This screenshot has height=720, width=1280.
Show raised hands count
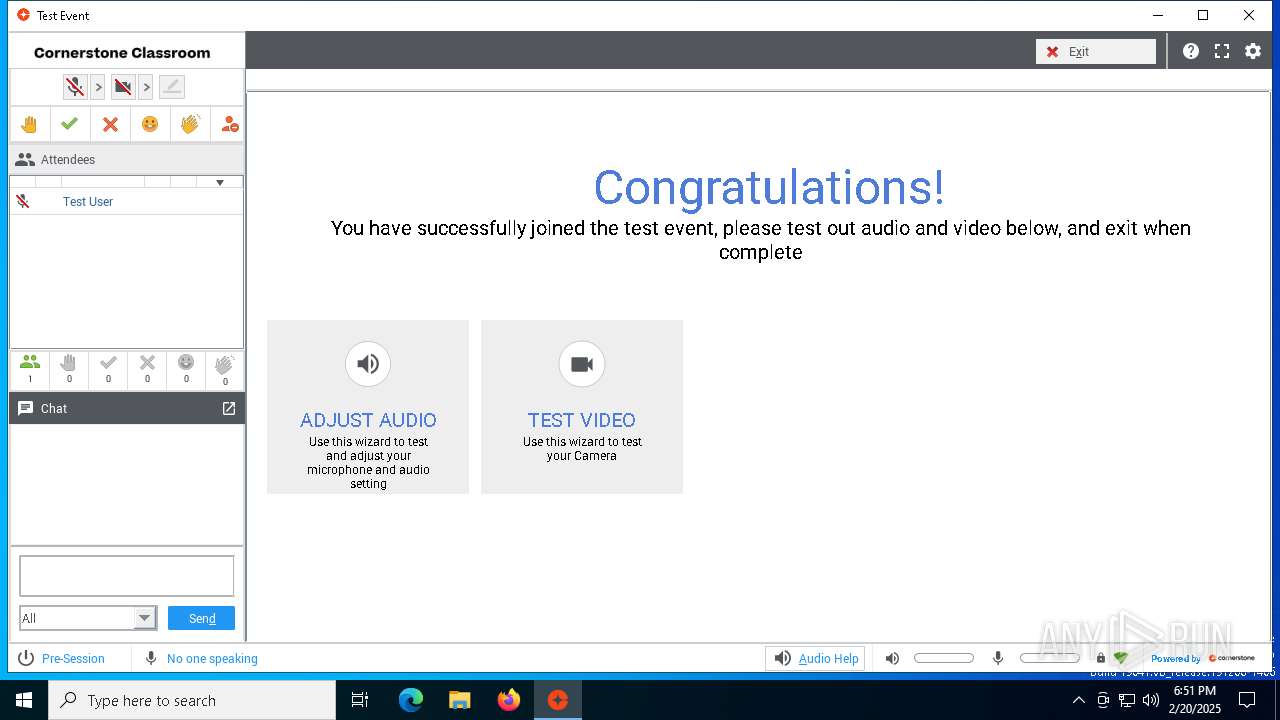click(x=69, y=368)
